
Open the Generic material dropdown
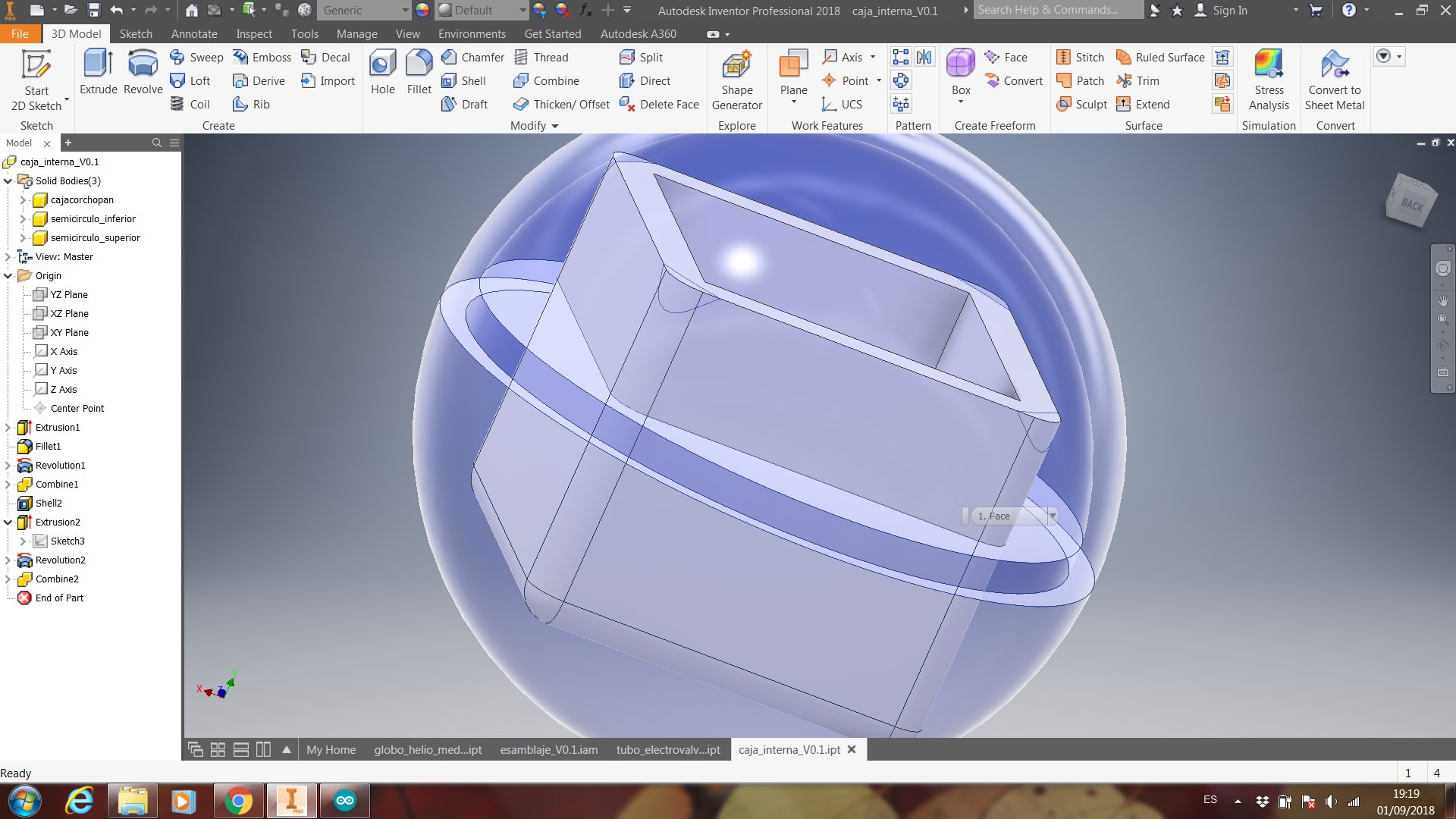point(405,11)
